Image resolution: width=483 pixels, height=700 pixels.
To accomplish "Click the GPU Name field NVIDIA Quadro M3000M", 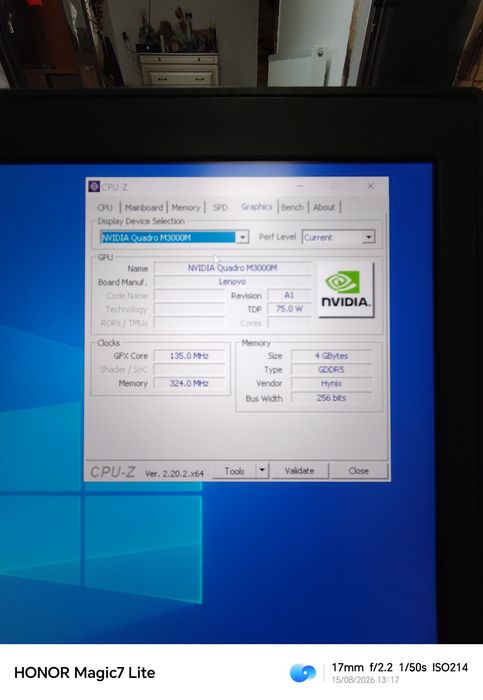I will pos(233,268).
